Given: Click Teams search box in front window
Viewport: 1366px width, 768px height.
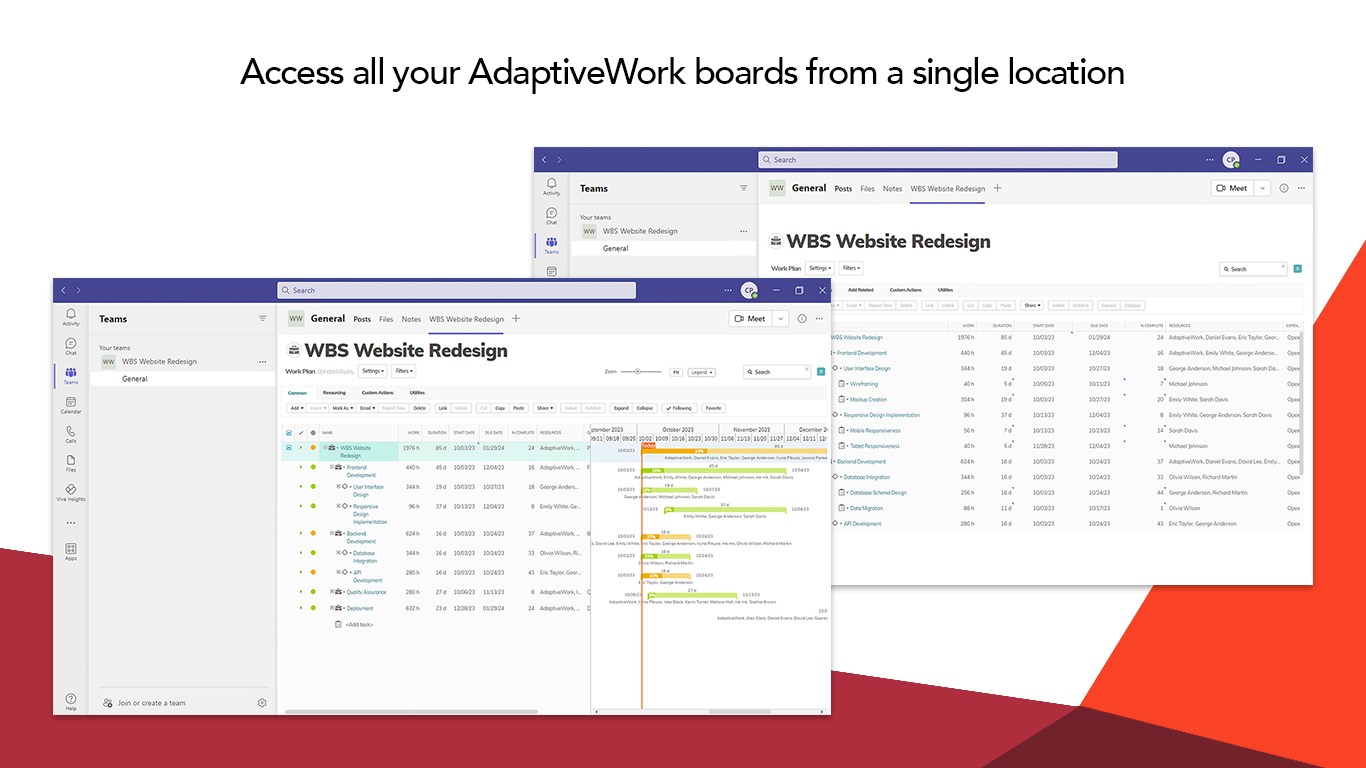Looking at the screenshot, I should coord(456,291).
